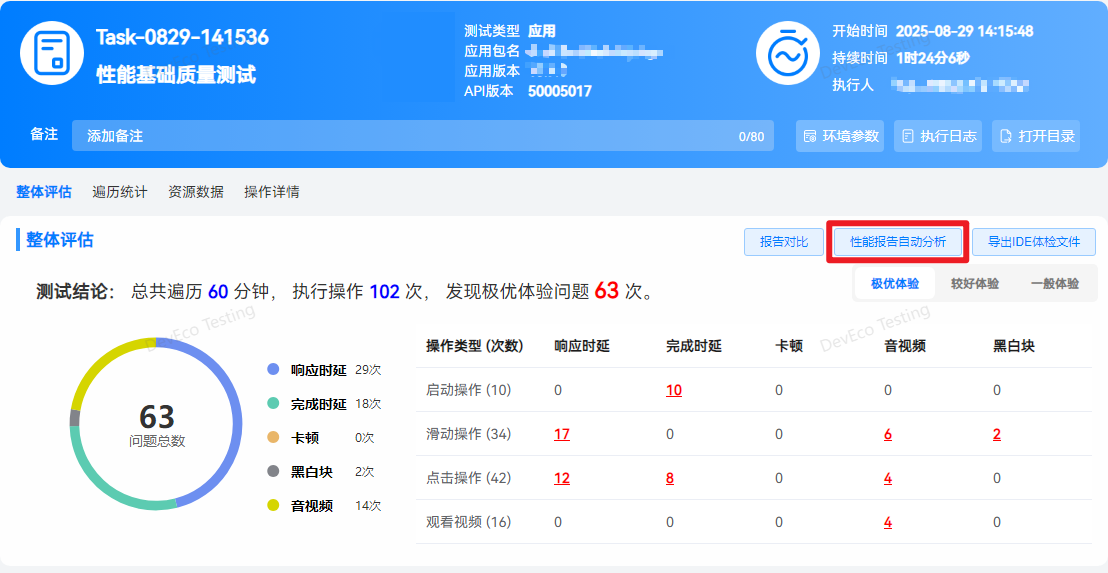Viewport: 1108px width, 573px height.
Task: Click the stopwatch duration icon
Action: pyautogui.click(x=788, y=52)
